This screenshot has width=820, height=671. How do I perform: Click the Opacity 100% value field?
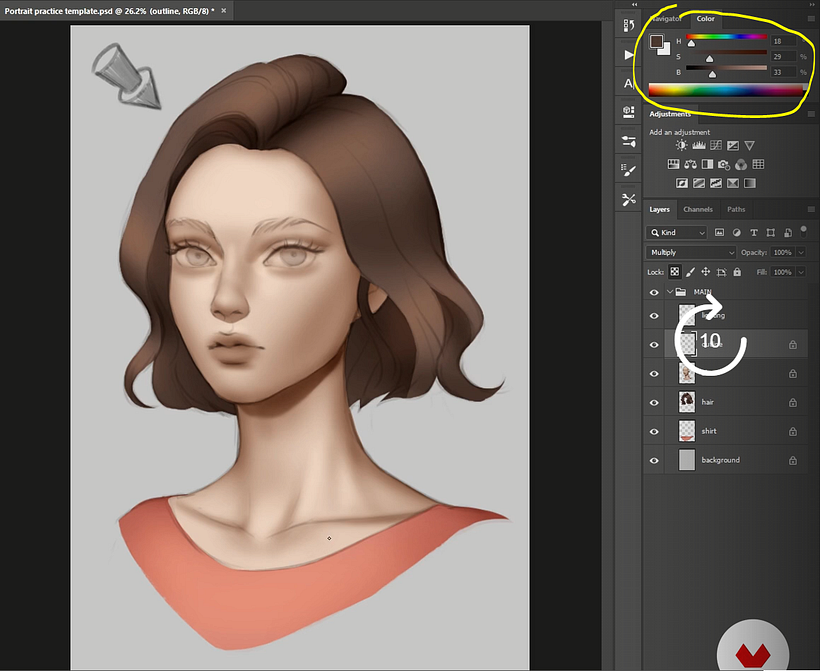pos(782,253)
